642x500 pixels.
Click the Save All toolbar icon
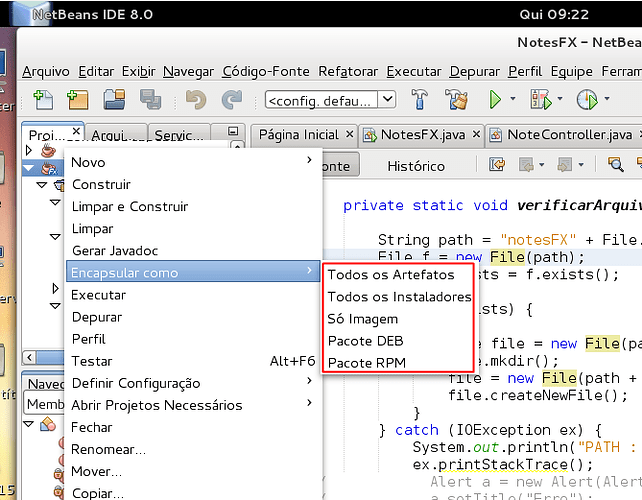coord(150,100)
